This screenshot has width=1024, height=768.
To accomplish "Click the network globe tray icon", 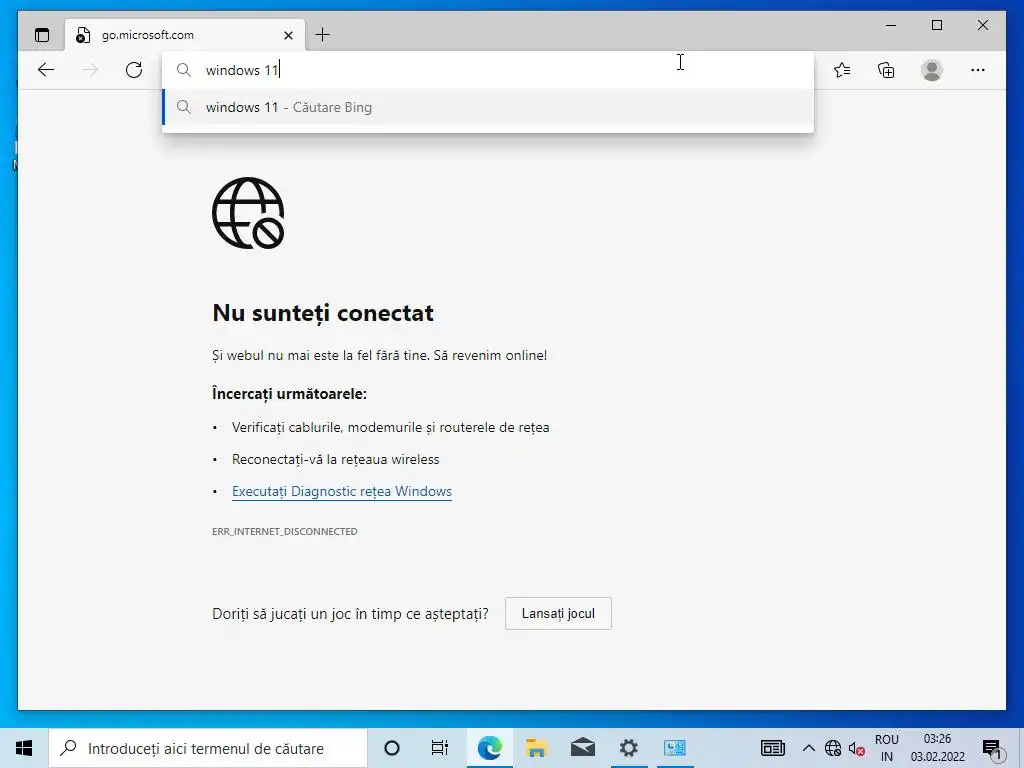I will (x=833, y=748).
